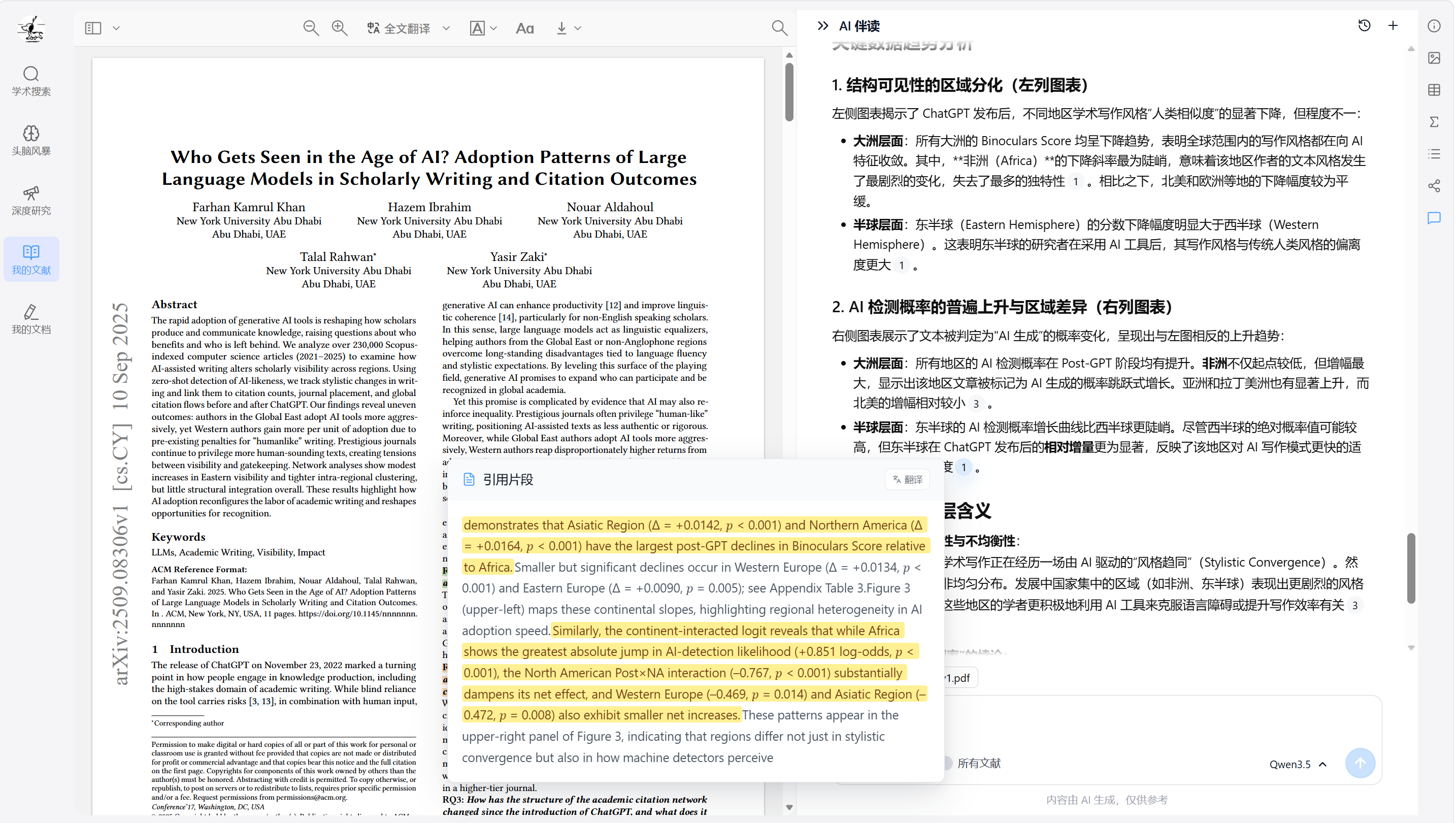Screen dimensions: 1456x823
Task: Click the 翻译 button in 引用片段 popup
Action: [x=907, y=479]
